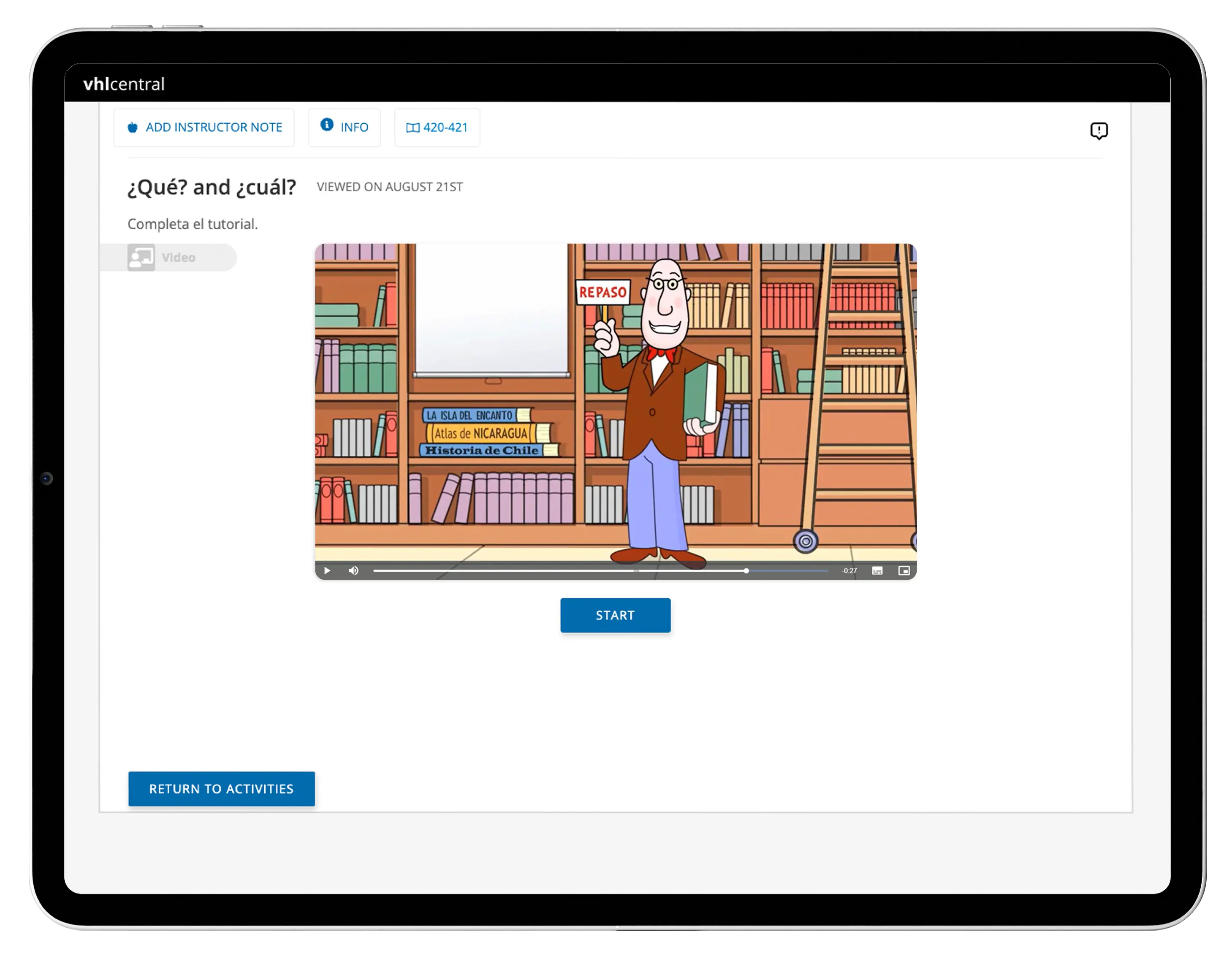The image size is (1232, 956).
Task: Open the feedback speech-bubble icon top right
Action: pos(1099,130)
